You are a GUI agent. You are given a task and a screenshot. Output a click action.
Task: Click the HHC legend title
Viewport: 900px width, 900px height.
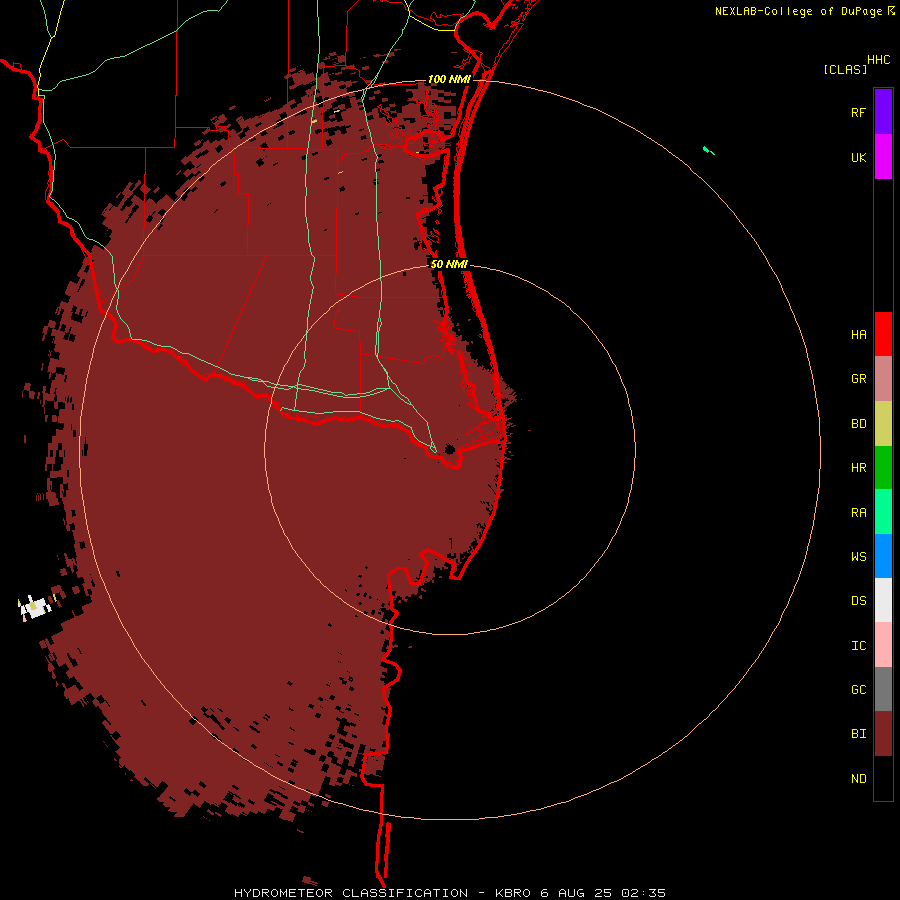[878, 60]
